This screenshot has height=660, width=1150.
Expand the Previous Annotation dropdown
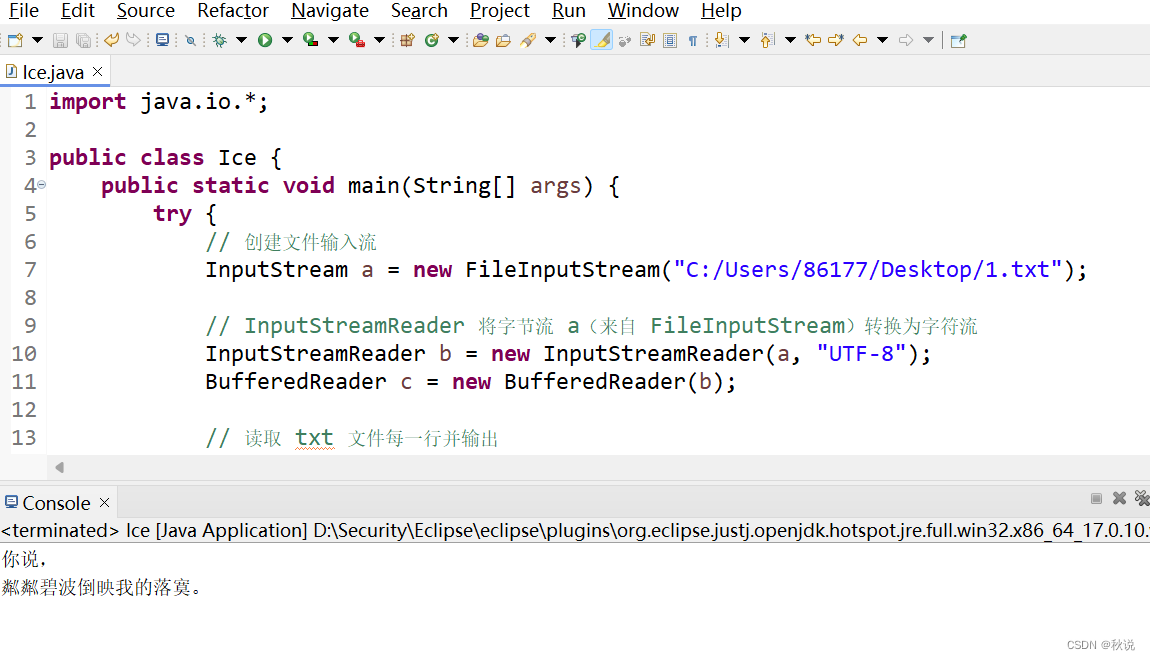790,40
